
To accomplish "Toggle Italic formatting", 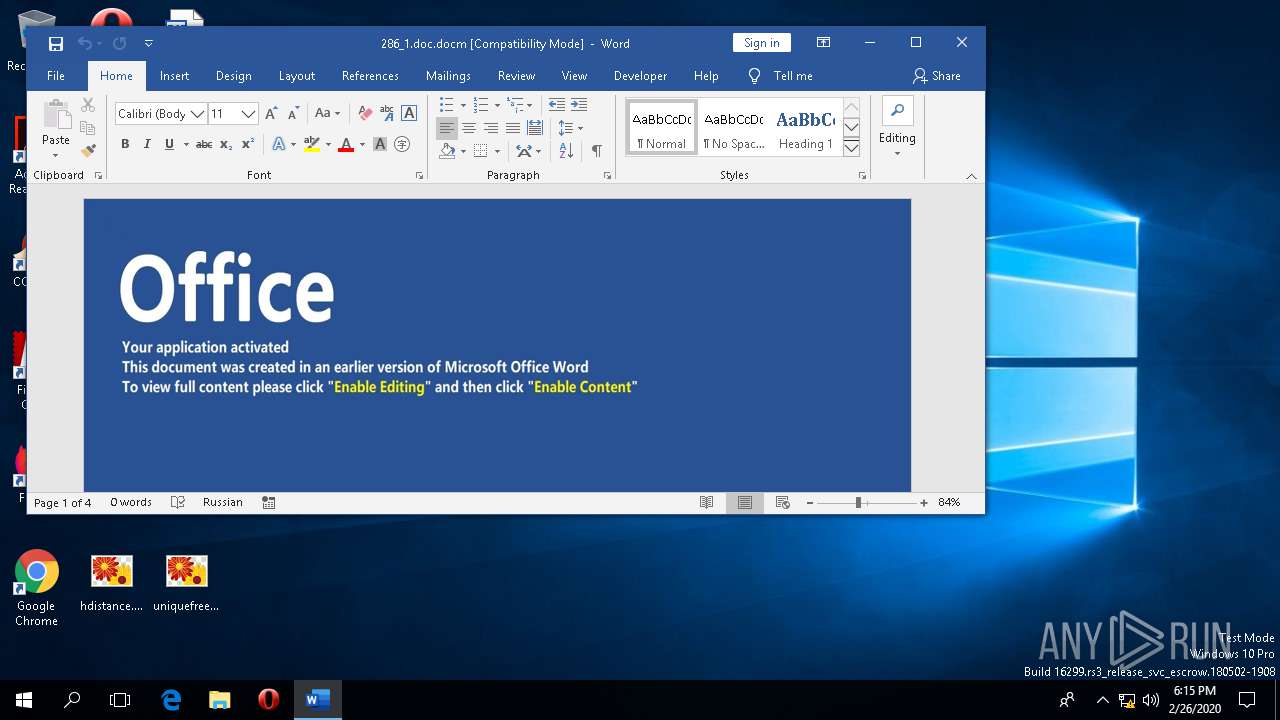I will [x=147, y=144].
